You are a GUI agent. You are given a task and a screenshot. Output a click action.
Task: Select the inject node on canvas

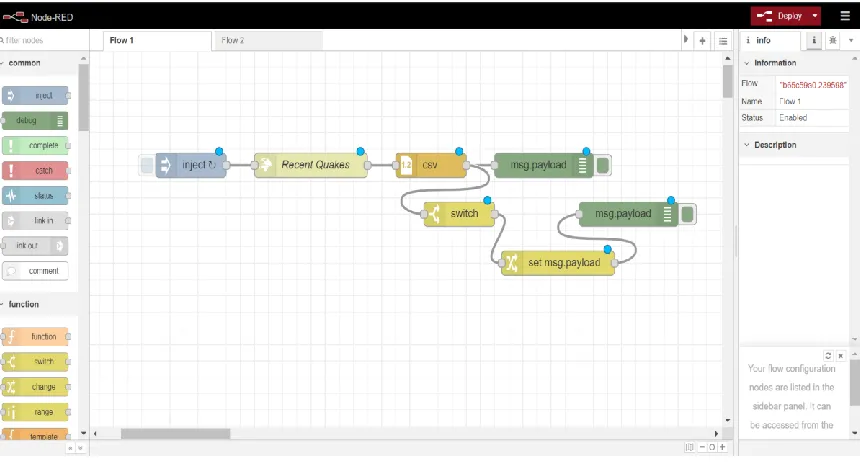coord(191,165)
